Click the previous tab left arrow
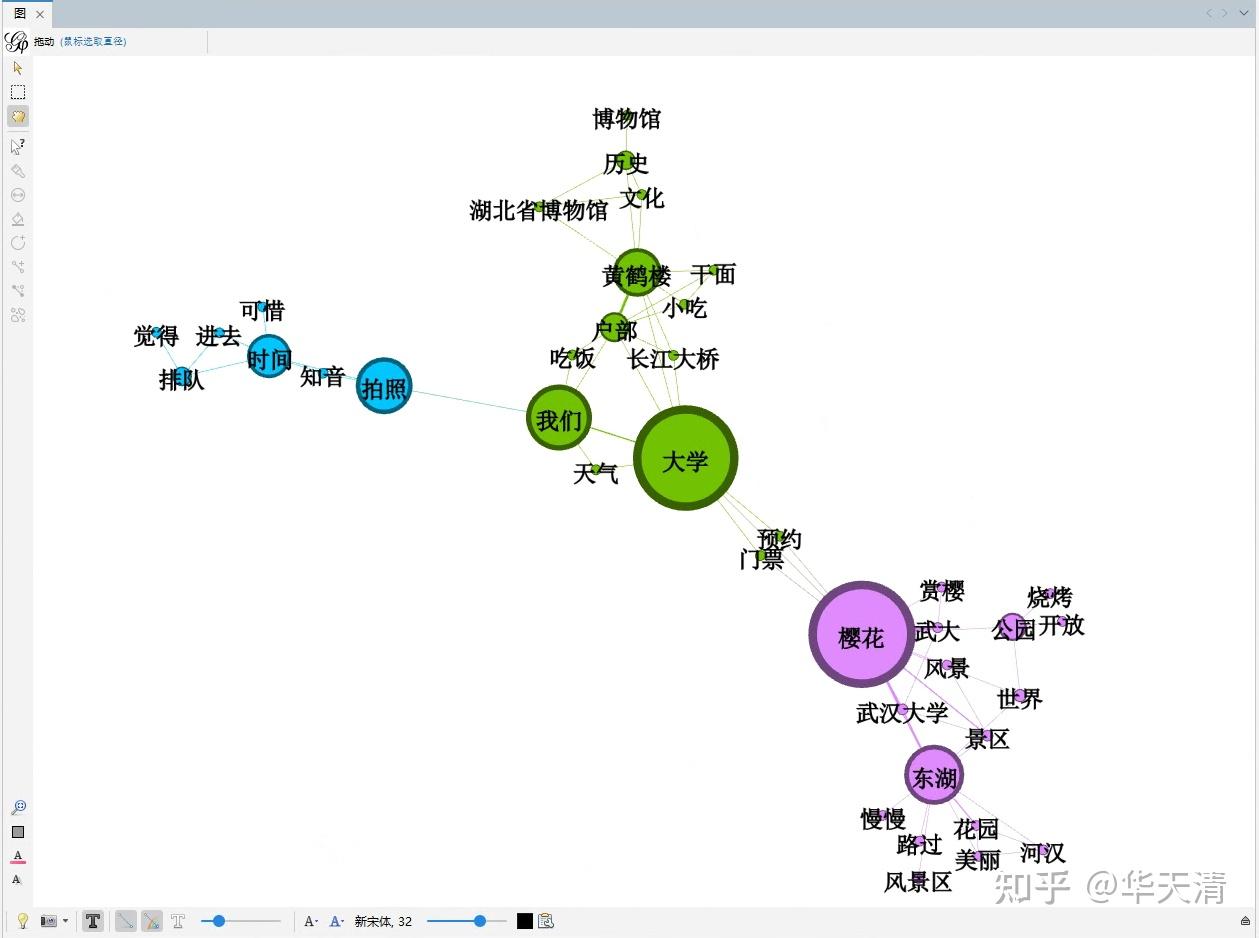Viewport: 1259px width, 938px height. point(1209,13)
